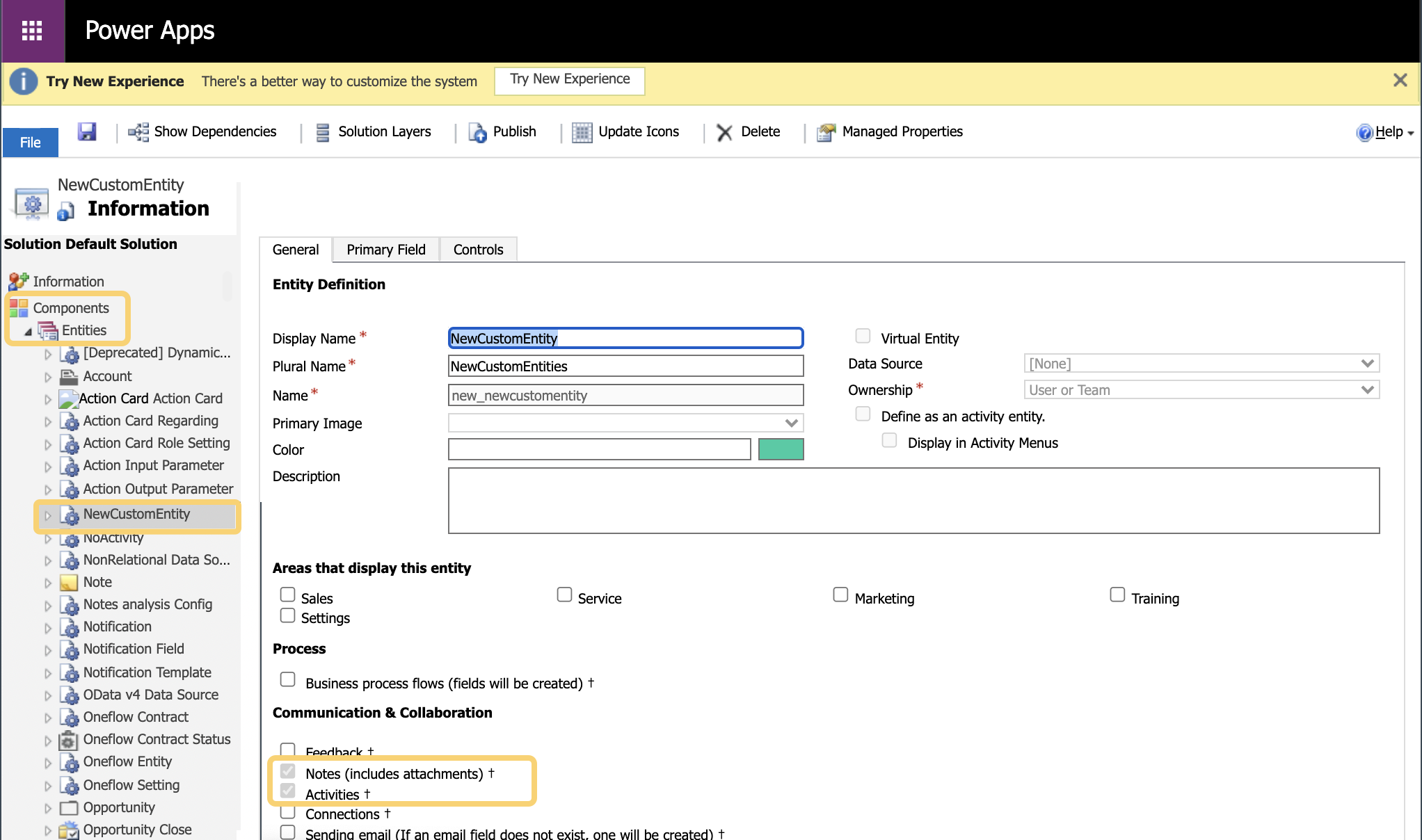Open the Help dropdown arrow
This screenshot has width=1422, height=840.
click(x=1410, y=133)
